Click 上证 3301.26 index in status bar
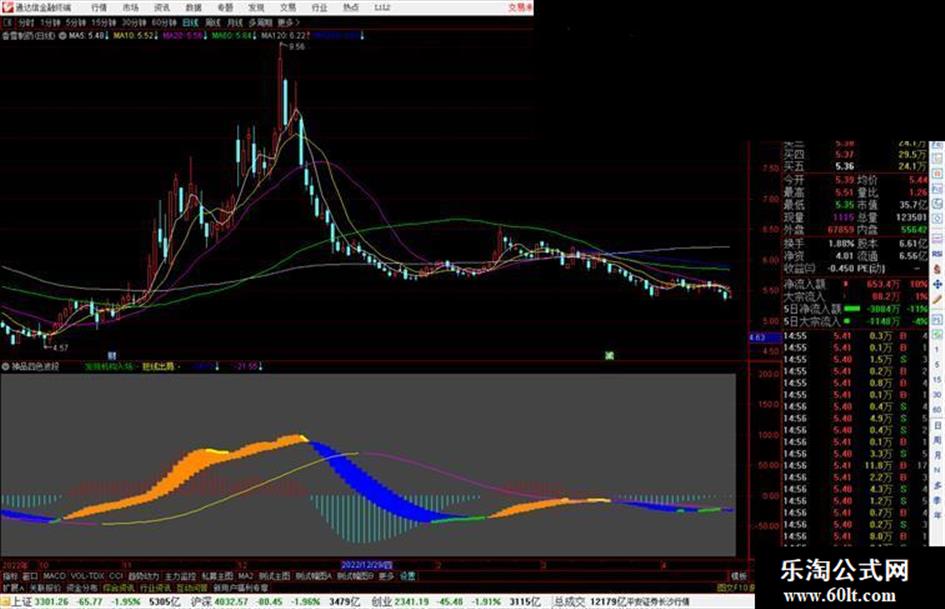The image size is (945, 609). click(x=41, y=602)
